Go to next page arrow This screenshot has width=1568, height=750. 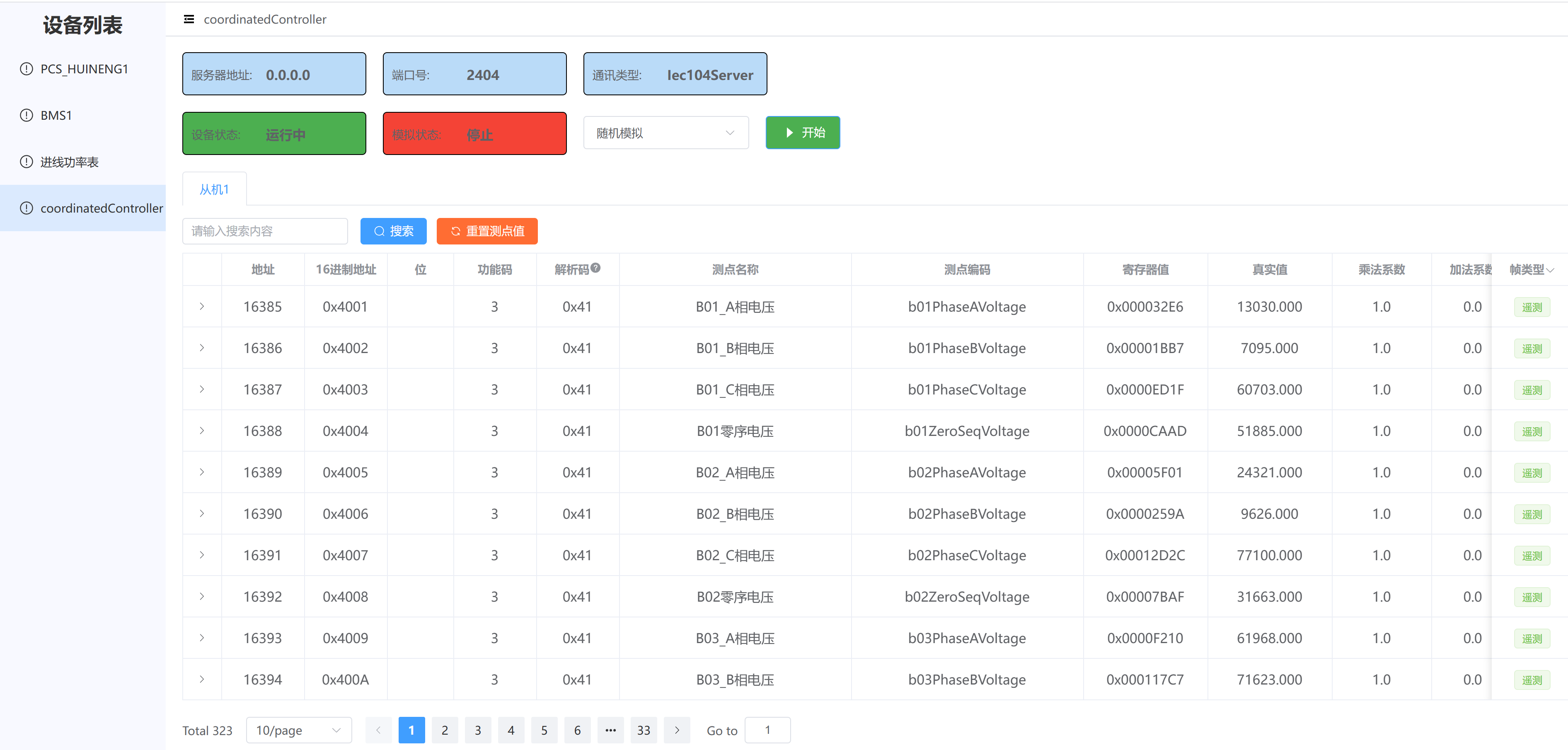[x=677, y=730]
